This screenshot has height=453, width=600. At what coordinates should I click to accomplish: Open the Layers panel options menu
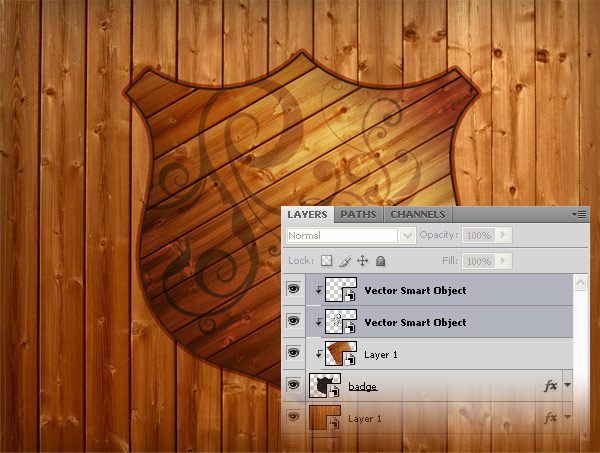pos(579,215)
